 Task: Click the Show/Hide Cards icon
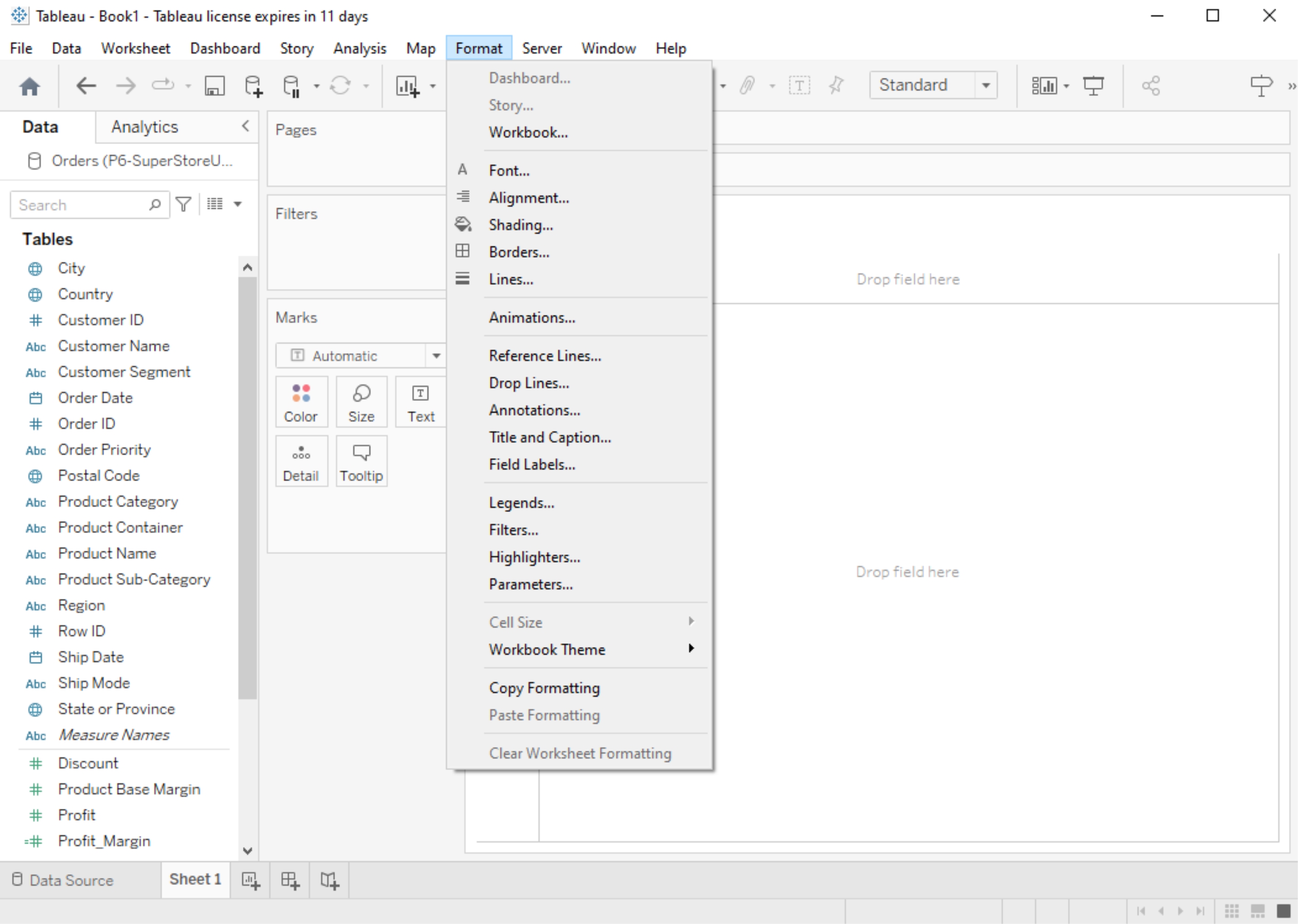click(x=1044, y=86)
